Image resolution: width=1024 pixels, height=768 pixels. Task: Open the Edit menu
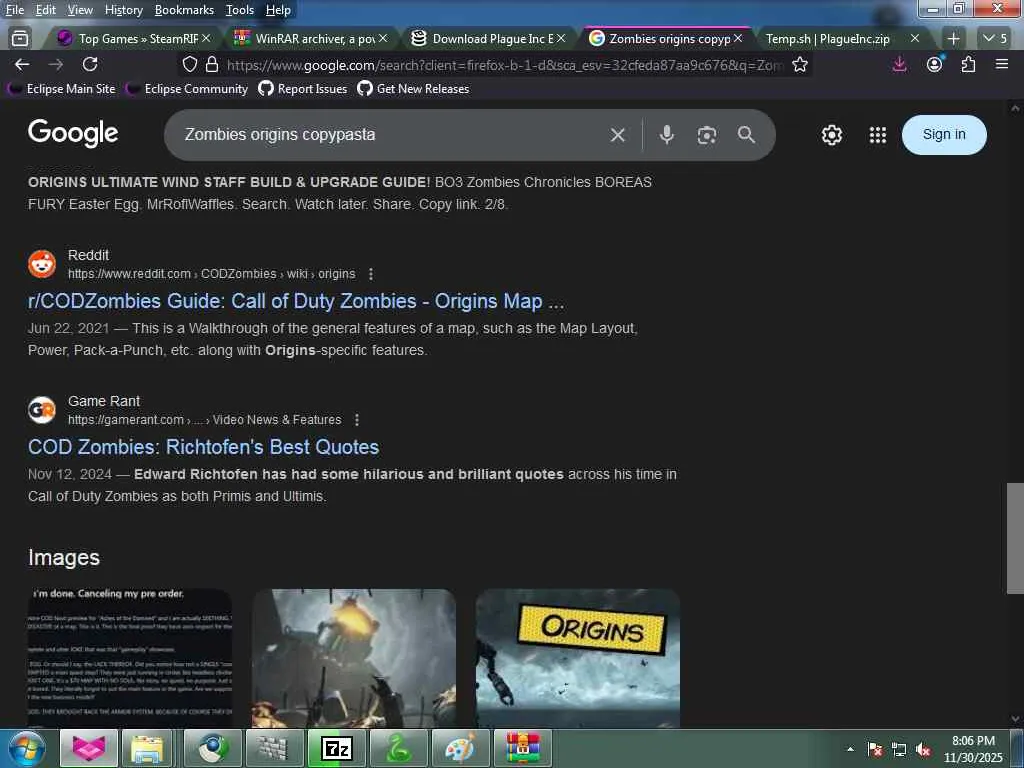click(x=45, y=10)
